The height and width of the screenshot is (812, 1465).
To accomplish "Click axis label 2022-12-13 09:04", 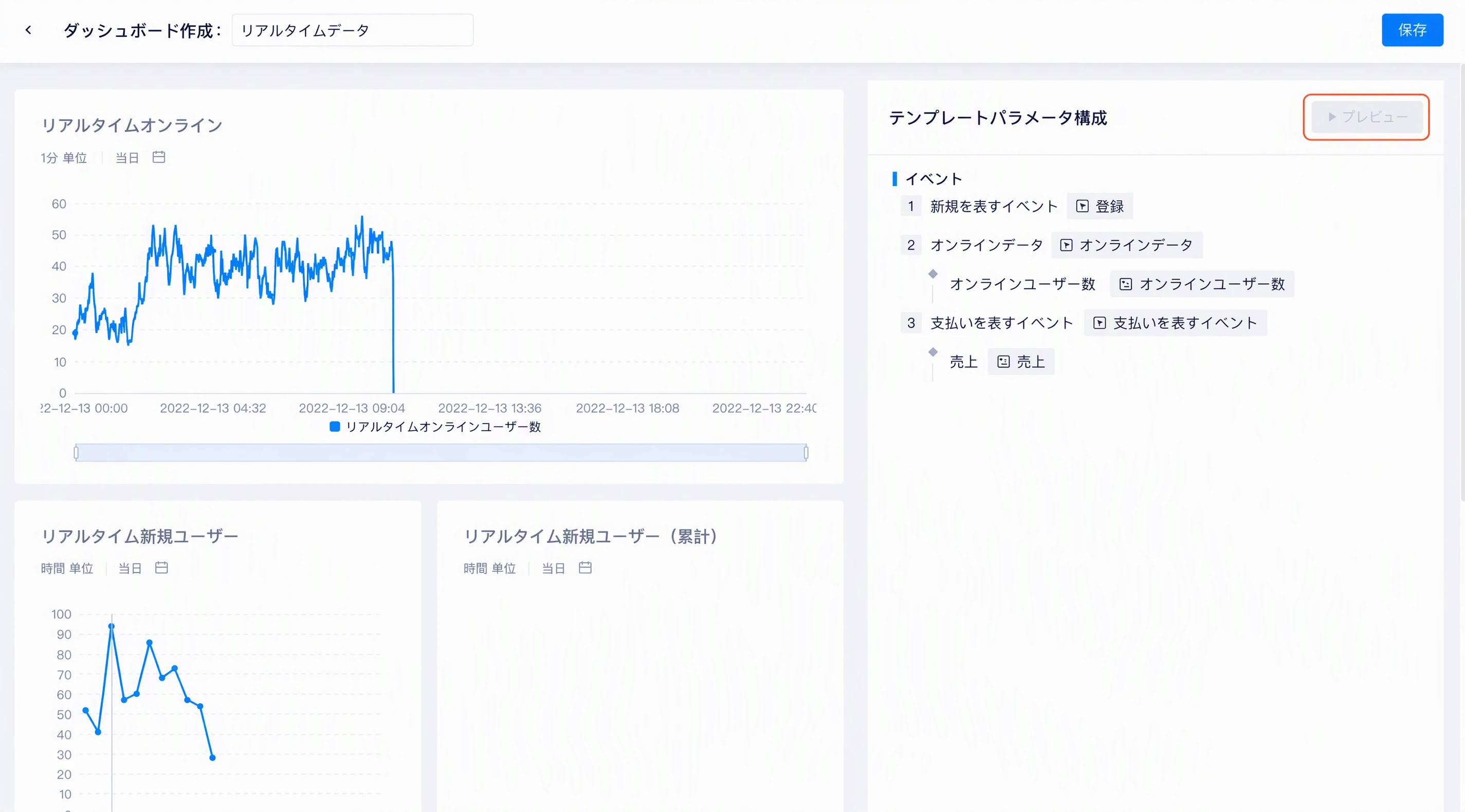I will [x=352, y=408].
